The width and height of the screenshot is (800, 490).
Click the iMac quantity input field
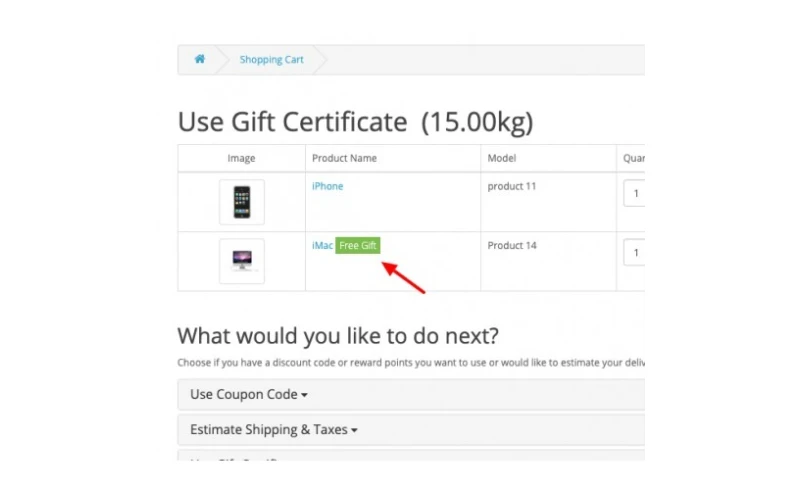[x=634, y=253]
